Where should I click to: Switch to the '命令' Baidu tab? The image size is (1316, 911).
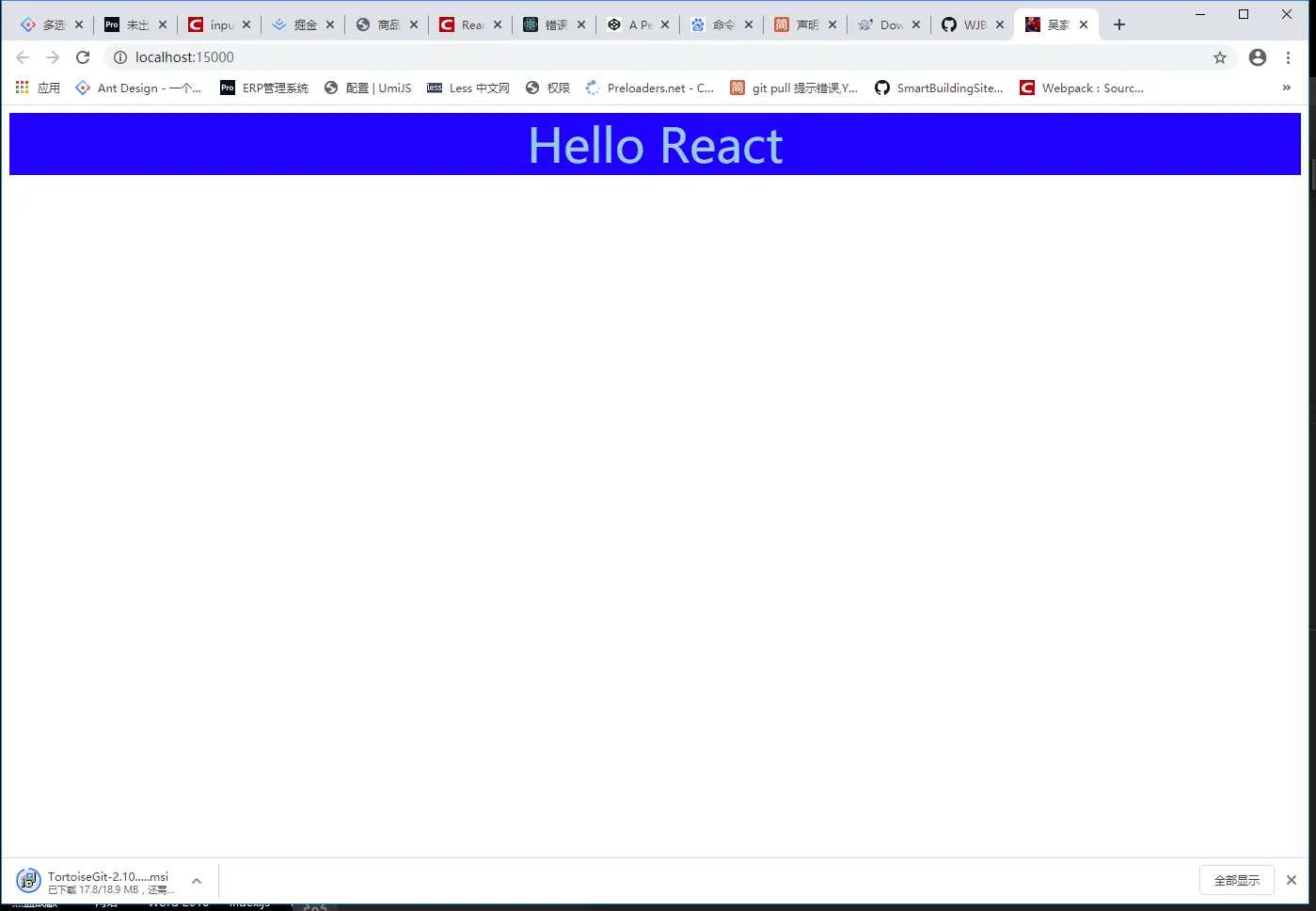pyautogui.click(x=721, y=25)
